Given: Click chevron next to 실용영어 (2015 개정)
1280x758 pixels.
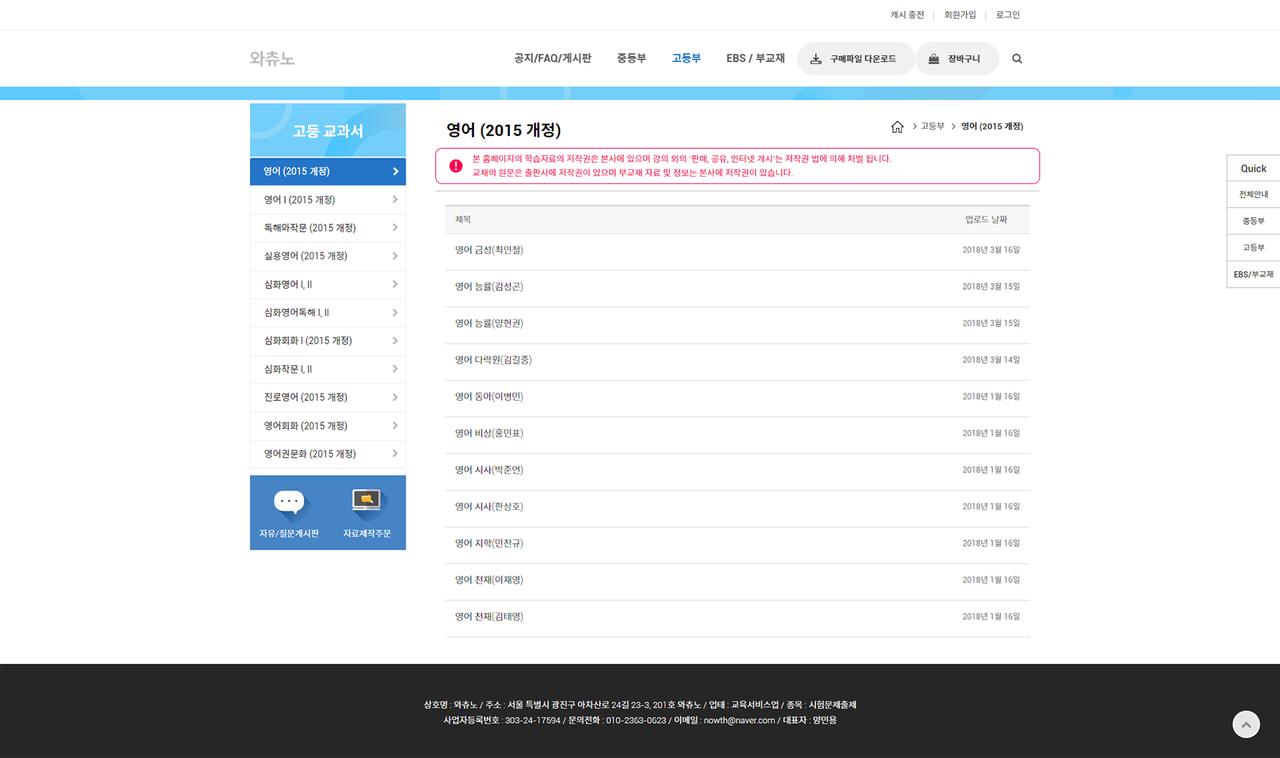Looking at the screenshot, I should (396, 256).
